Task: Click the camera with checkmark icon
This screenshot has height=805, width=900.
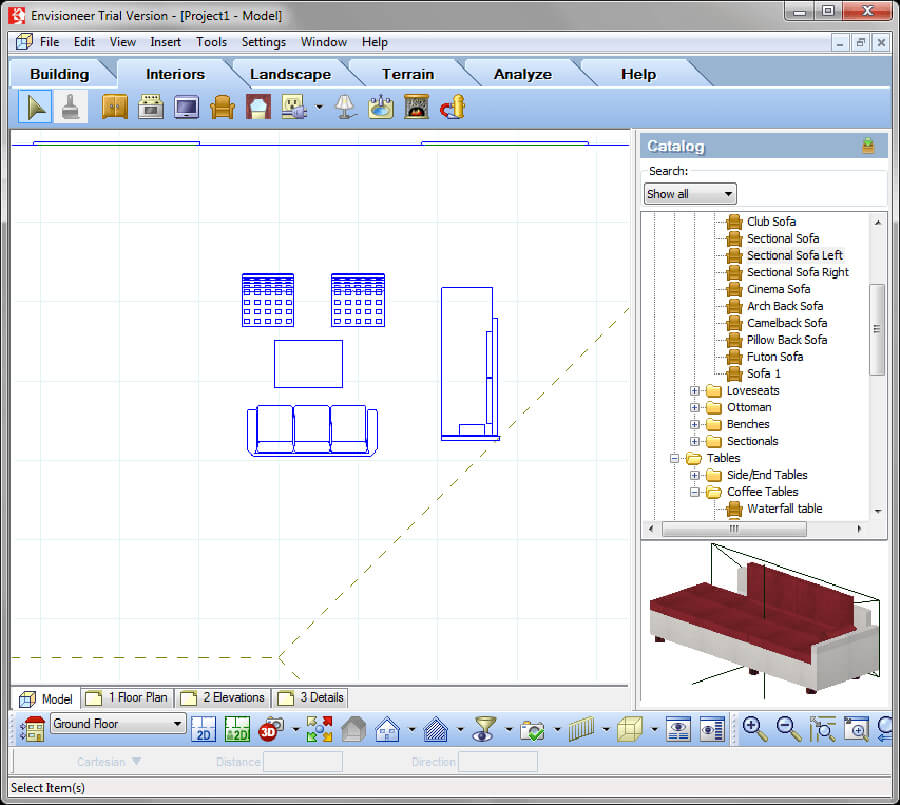Action: [533, 729]
